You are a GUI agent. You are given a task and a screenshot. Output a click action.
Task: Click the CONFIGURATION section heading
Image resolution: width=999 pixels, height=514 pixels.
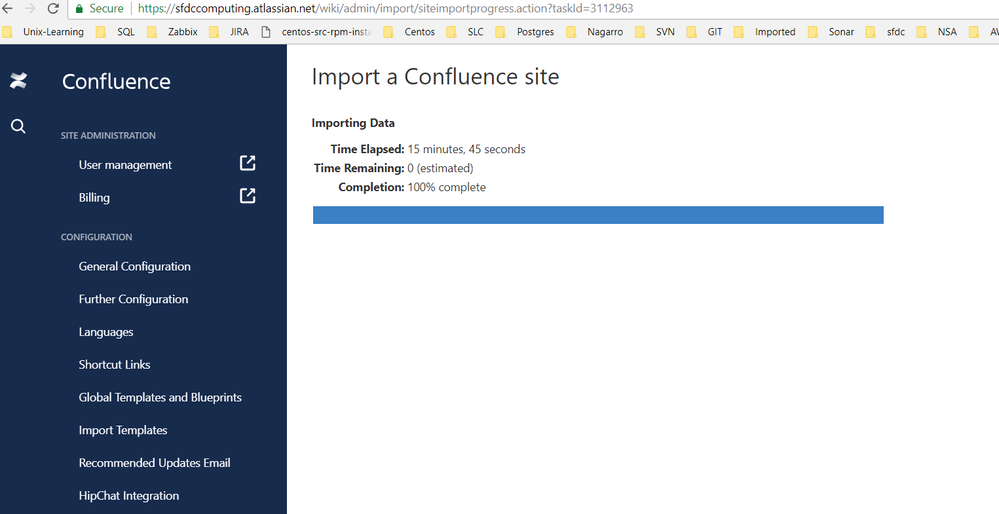click(x=96, y=237)
